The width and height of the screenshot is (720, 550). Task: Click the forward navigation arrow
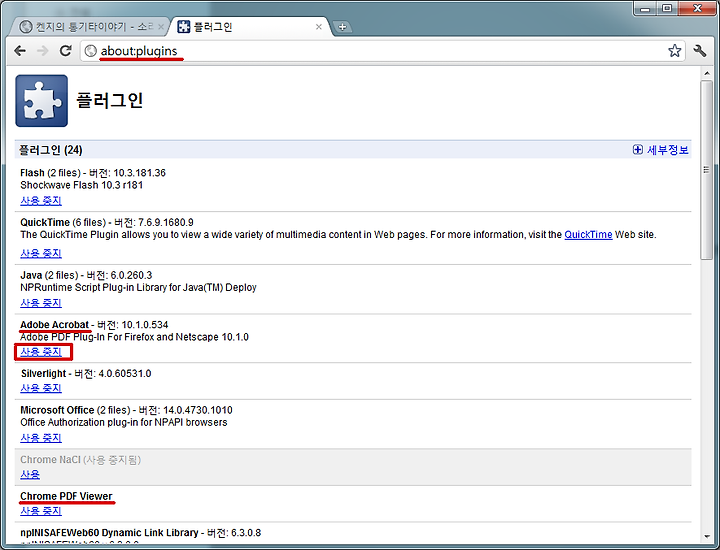pyautogui.click(x=42, y=51)
